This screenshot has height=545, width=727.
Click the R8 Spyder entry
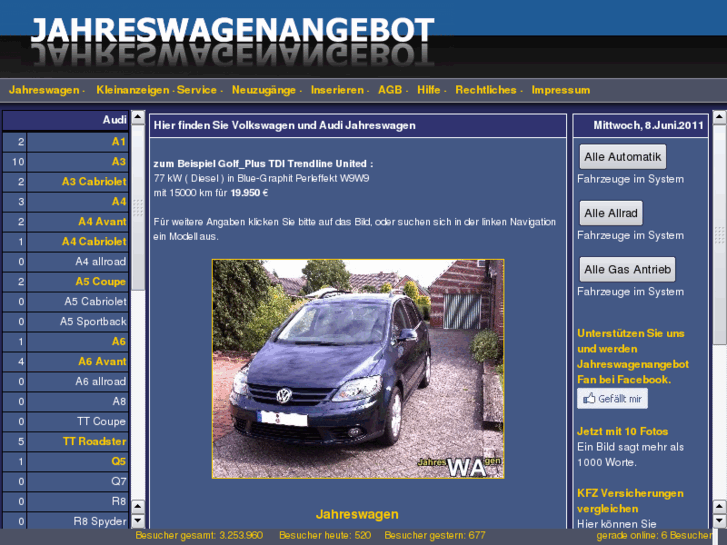pyautogui.click(x=100, y=521)
